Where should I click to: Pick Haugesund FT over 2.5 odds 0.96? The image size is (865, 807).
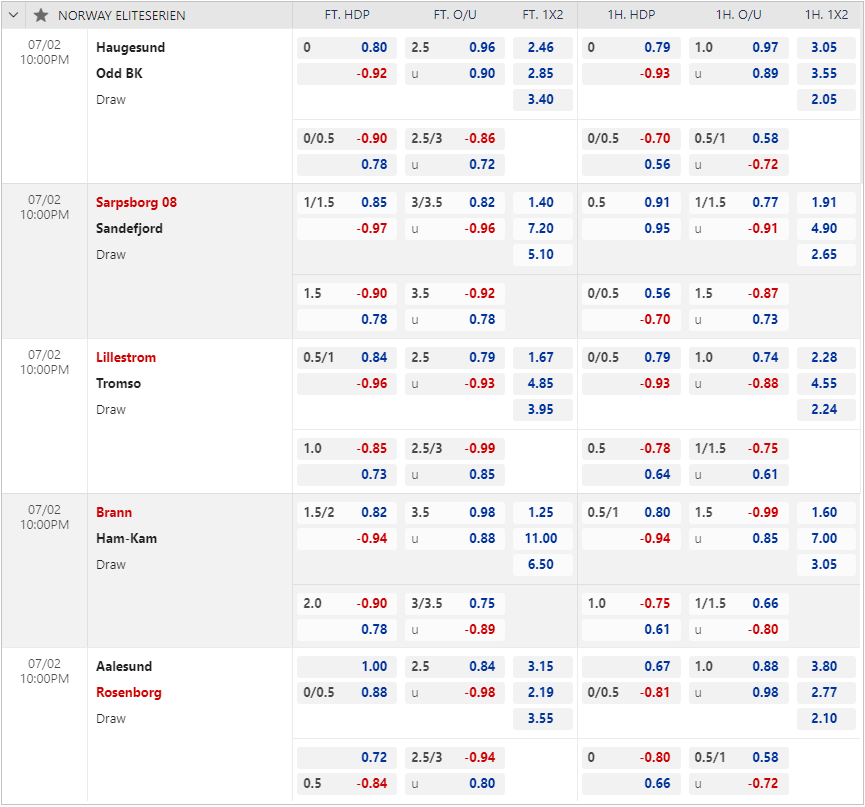pyautogui.click(x=455, y=47)
